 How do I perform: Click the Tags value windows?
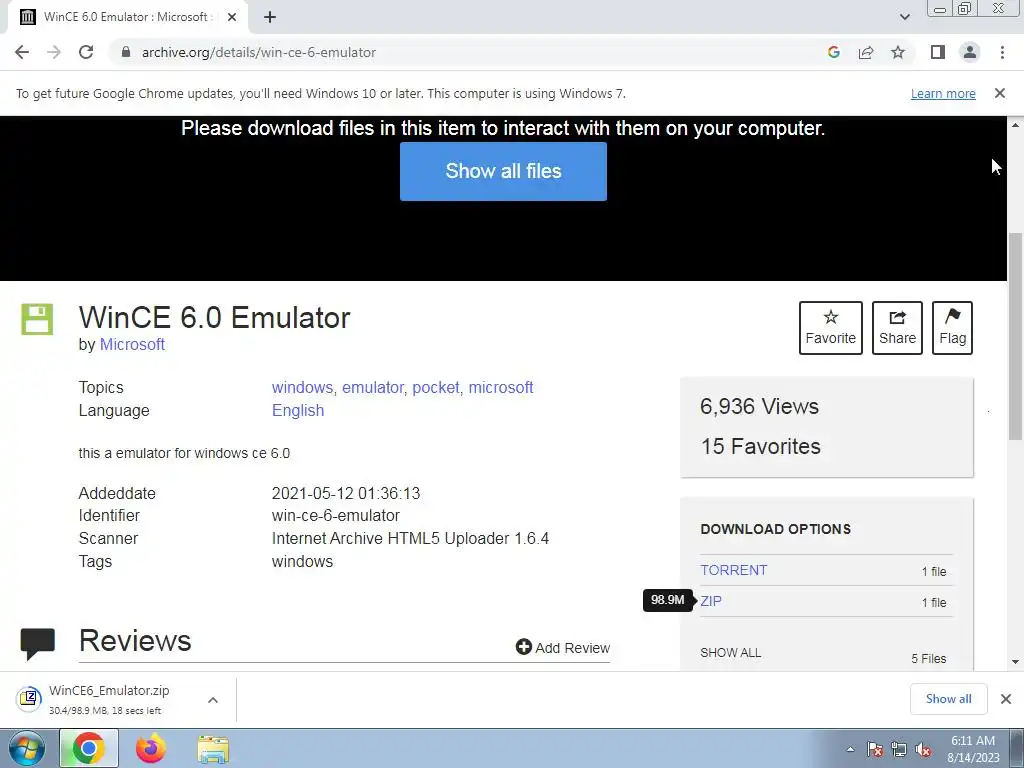(x=302, y=561)
